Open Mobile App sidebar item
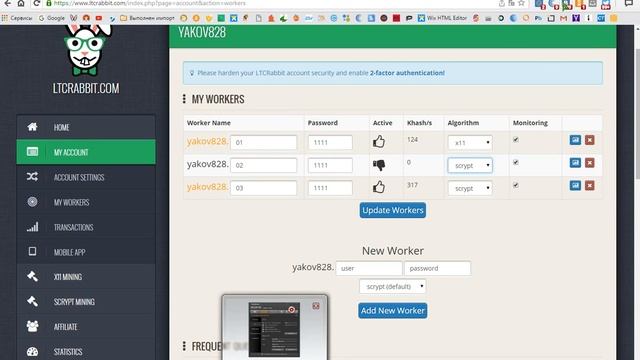Viewport: 640px width, 360px height. [86, 252]
